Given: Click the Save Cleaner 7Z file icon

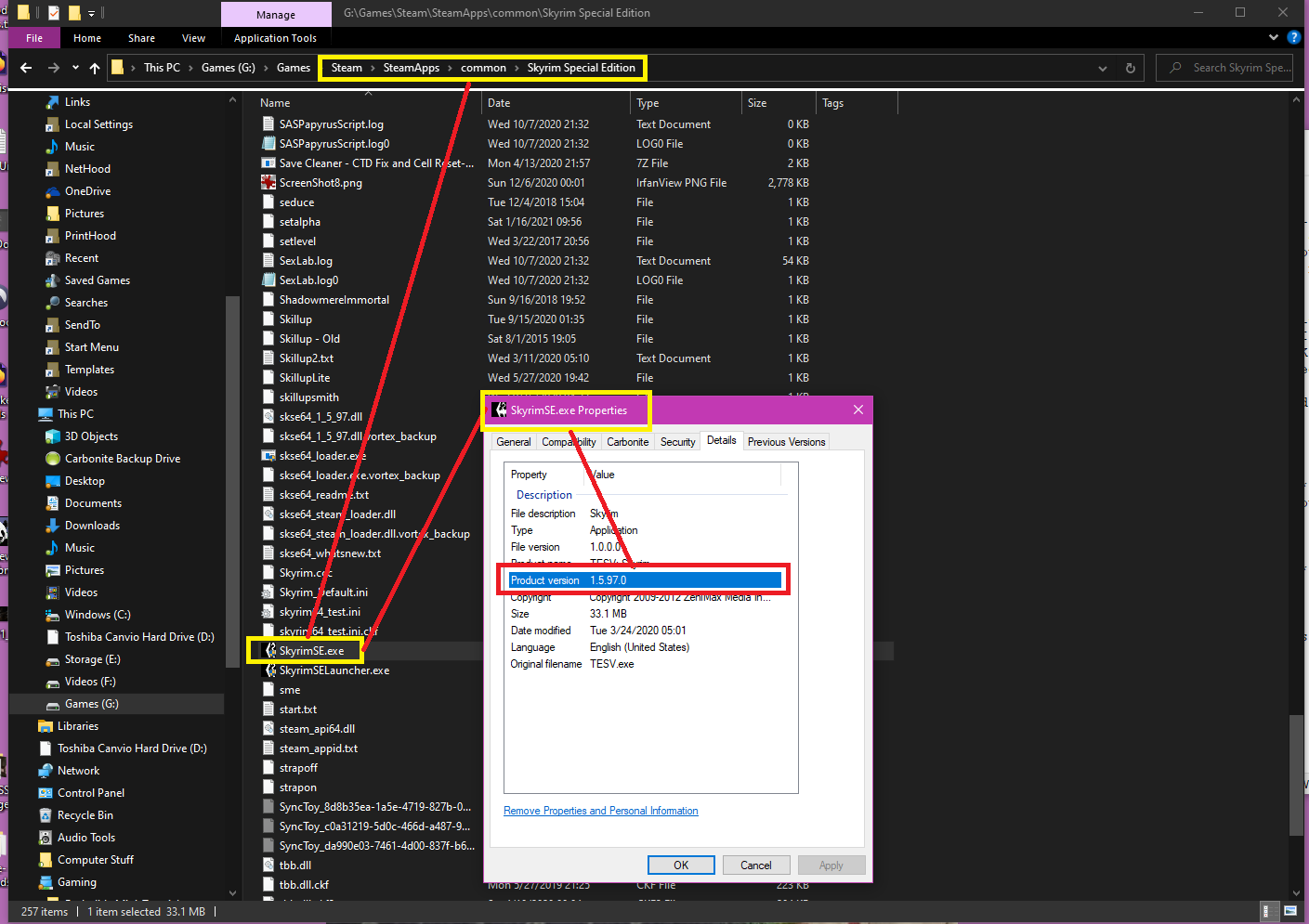Looking at the screenshot, I should (268, 163).
